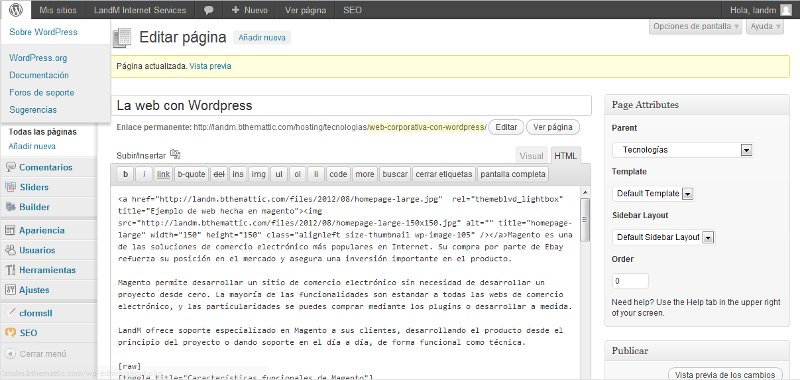Click Vista previa de los cambios
Screen dimensions: 800x380
(x=725, y=374)
